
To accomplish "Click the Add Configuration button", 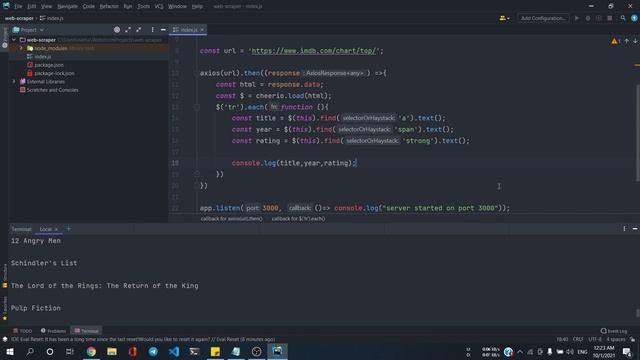I will click(543, 18).
